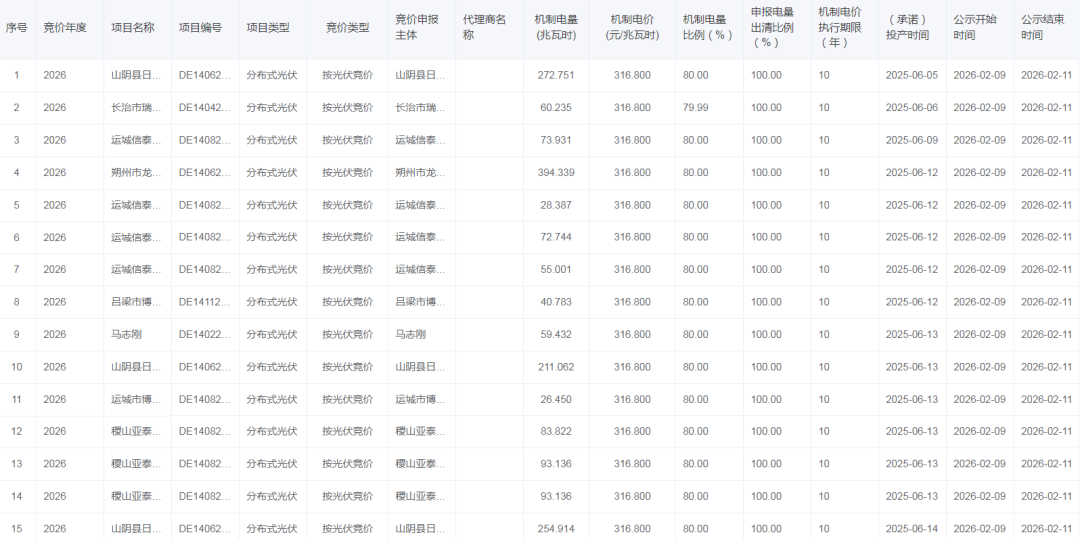Click the 机制电量比例(%) column header

click(x=708, y=27)
